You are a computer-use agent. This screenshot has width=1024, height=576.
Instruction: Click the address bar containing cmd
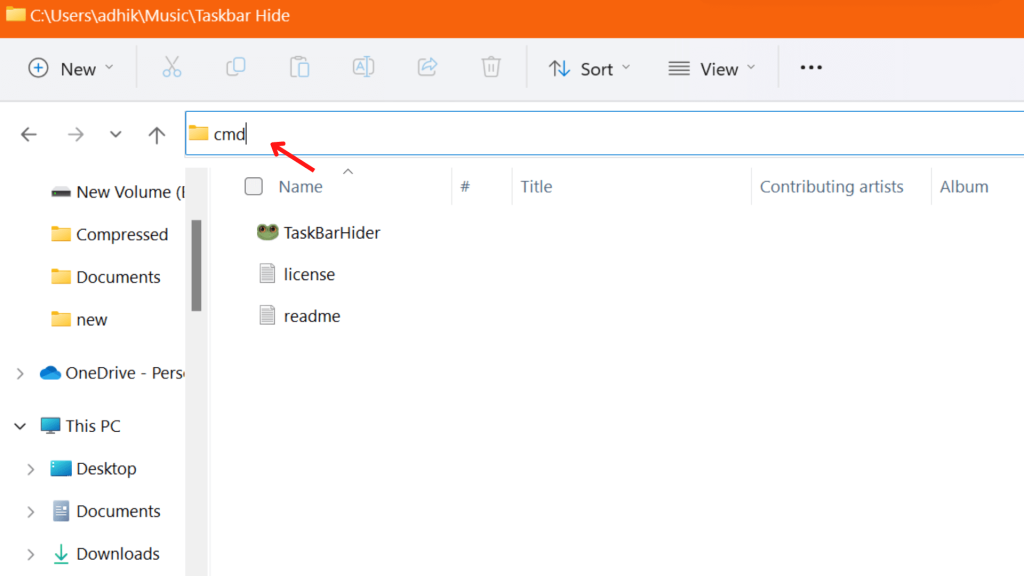(604, 133)
